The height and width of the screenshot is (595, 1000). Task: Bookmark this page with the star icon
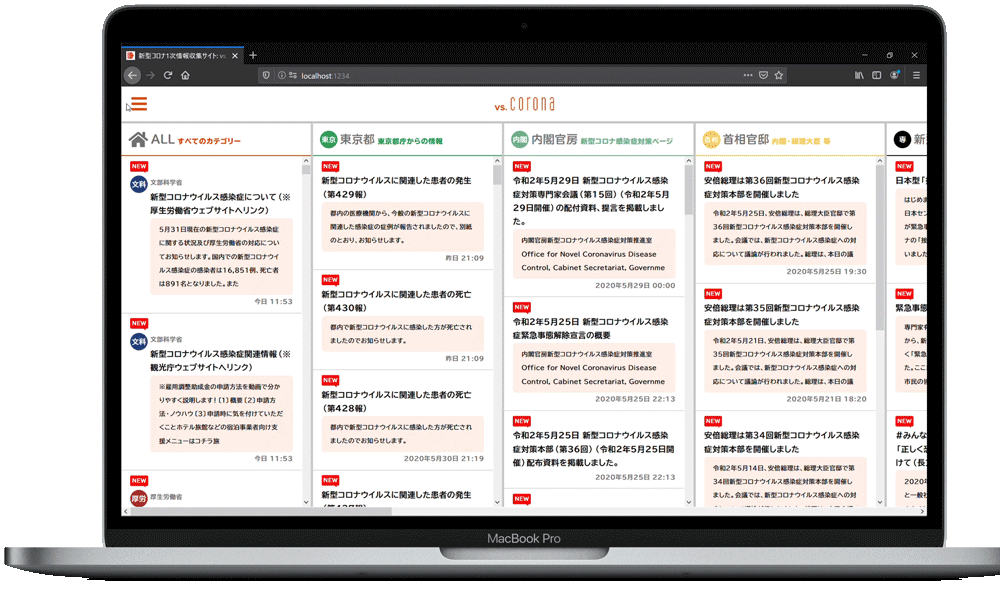click(x=779, y=75)
